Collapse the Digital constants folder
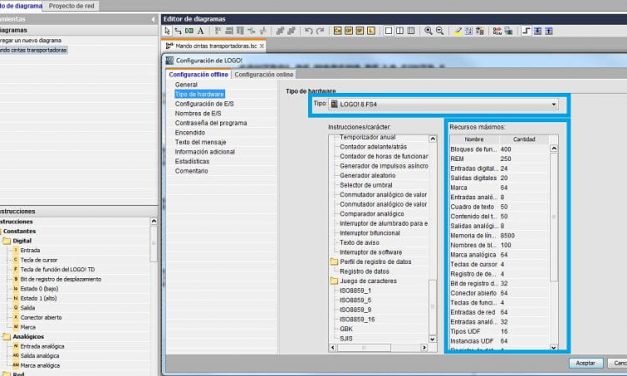The image size is (627, 376). point(6,241)
